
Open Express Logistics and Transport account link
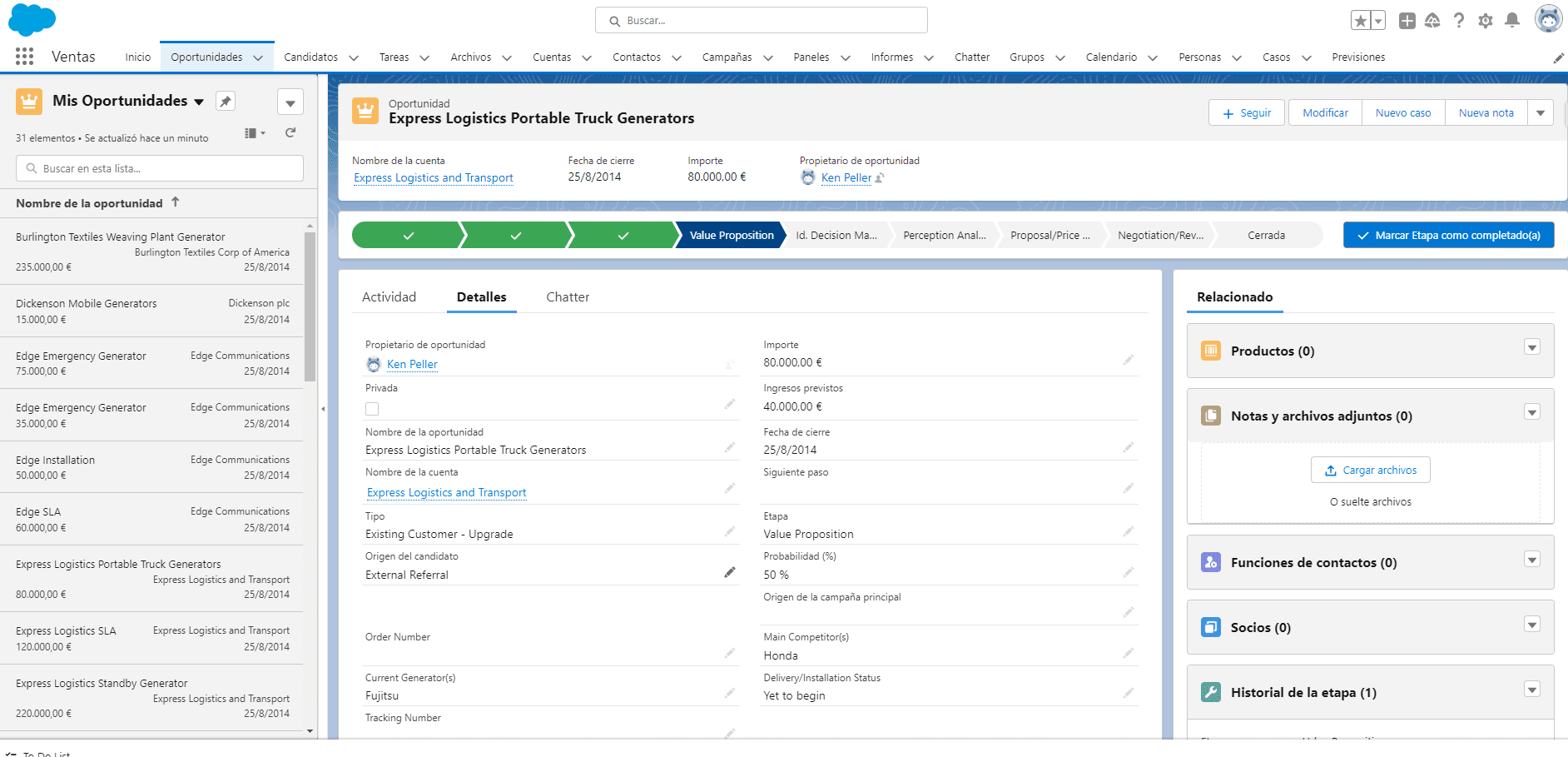434,178
